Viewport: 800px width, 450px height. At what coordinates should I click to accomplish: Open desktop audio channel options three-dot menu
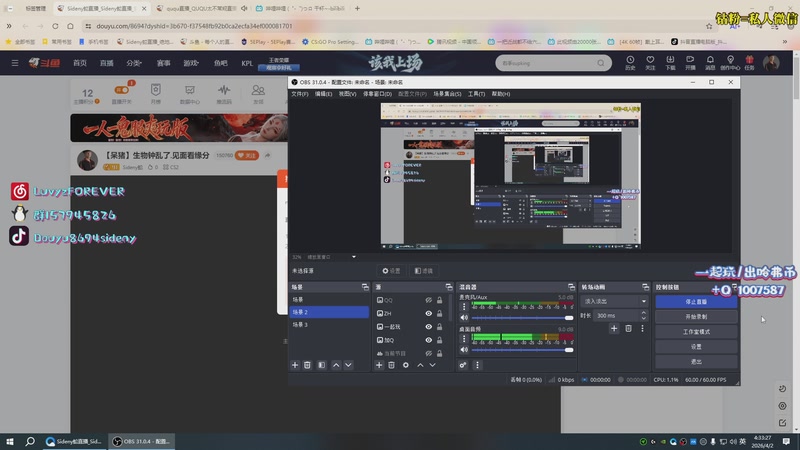(x=464, y=339)
